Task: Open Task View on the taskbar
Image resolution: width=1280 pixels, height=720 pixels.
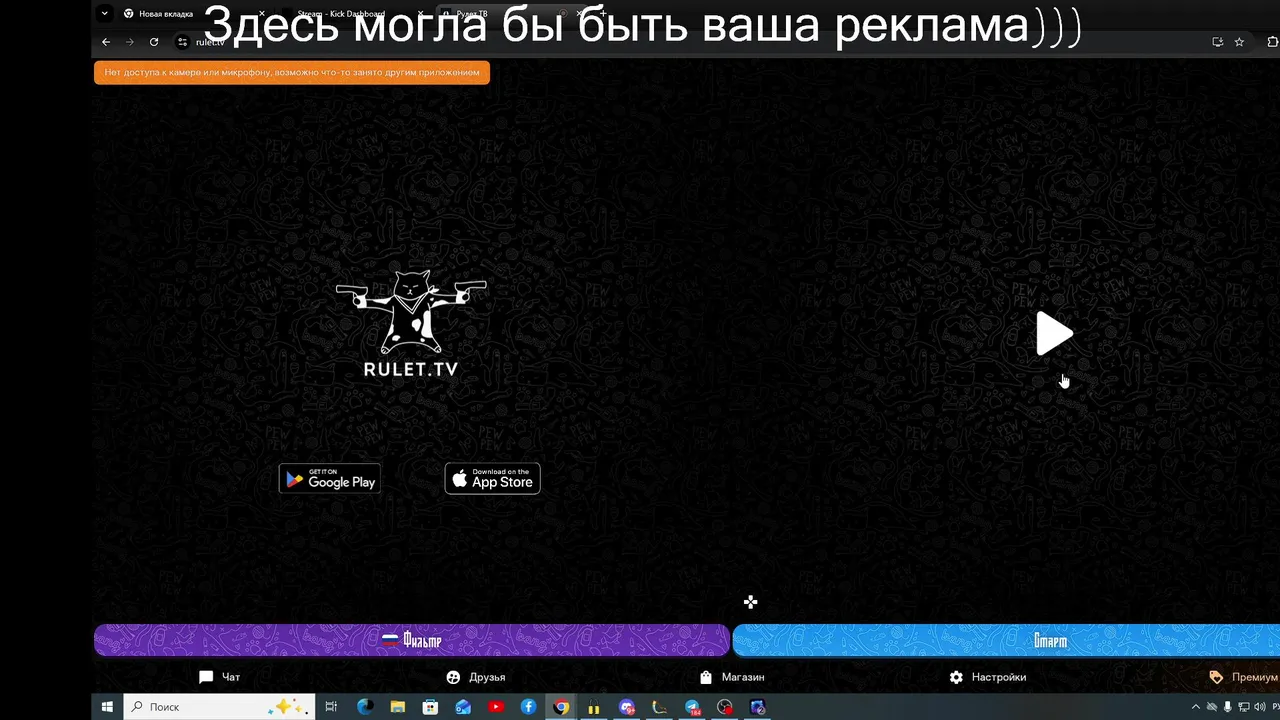Action: coord(332,707)
